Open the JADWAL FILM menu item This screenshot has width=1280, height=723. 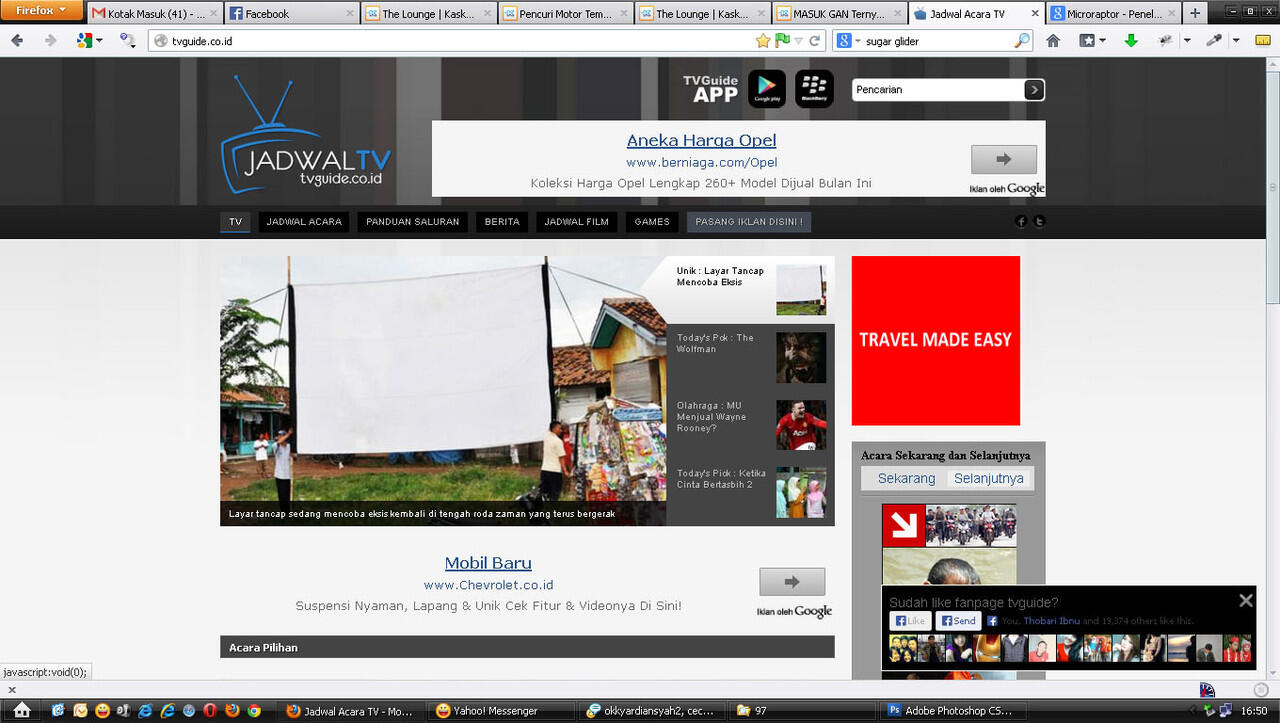pyautogui.click(x=577, y=222)
